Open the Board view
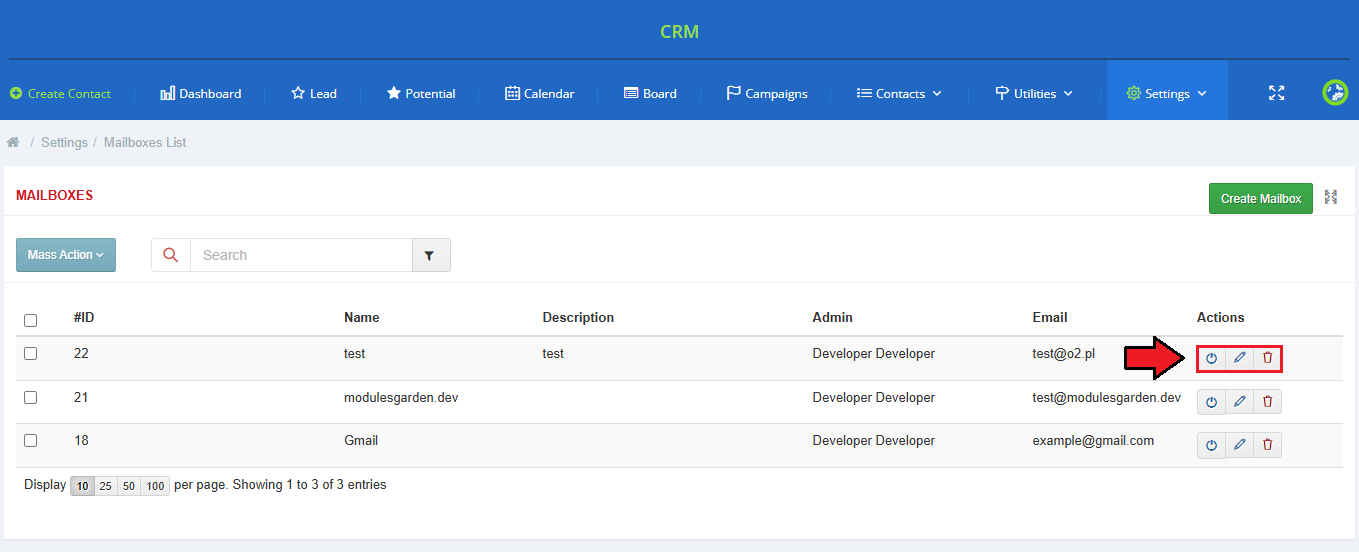Image resolution: width=1359 pixels, height=552 pixels. (650, 93)
